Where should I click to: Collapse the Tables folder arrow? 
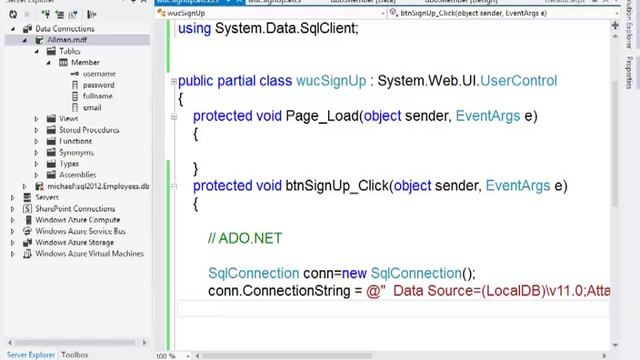click(x=37, y=51)
